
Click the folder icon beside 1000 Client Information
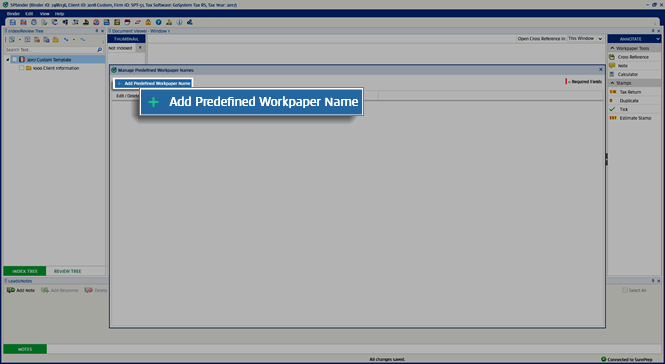[x=28, y=68]
